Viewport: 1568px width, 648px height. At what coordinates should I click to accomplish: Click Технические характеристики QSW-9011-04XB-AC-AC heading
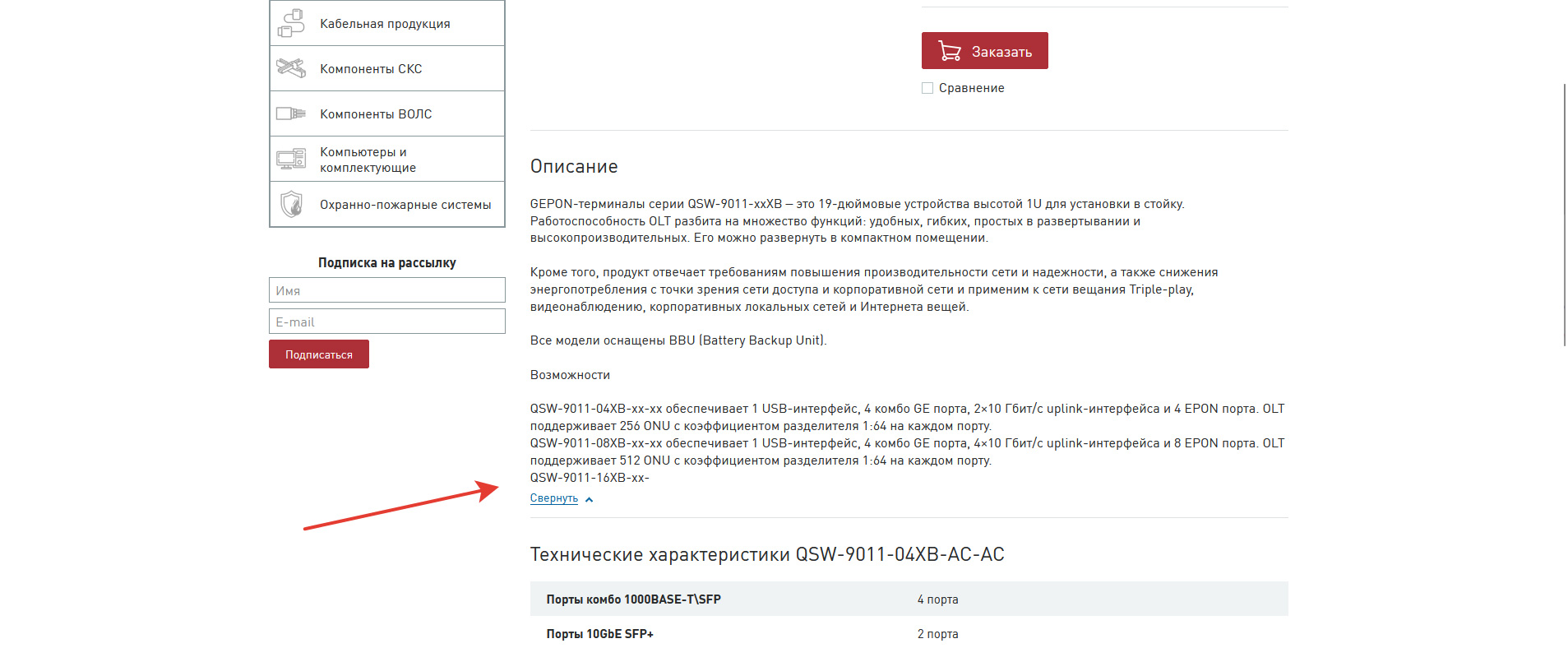(x=767, y=554)
